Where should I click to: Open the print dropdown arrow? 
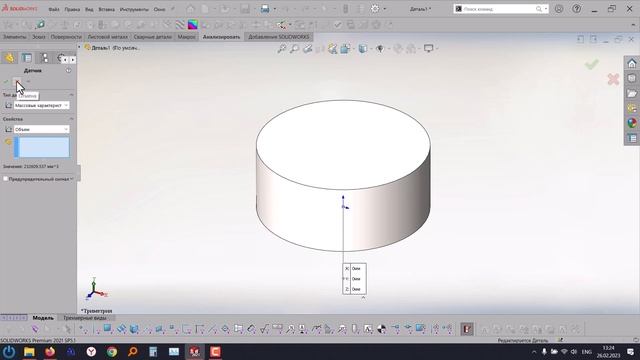coord(274,9)
